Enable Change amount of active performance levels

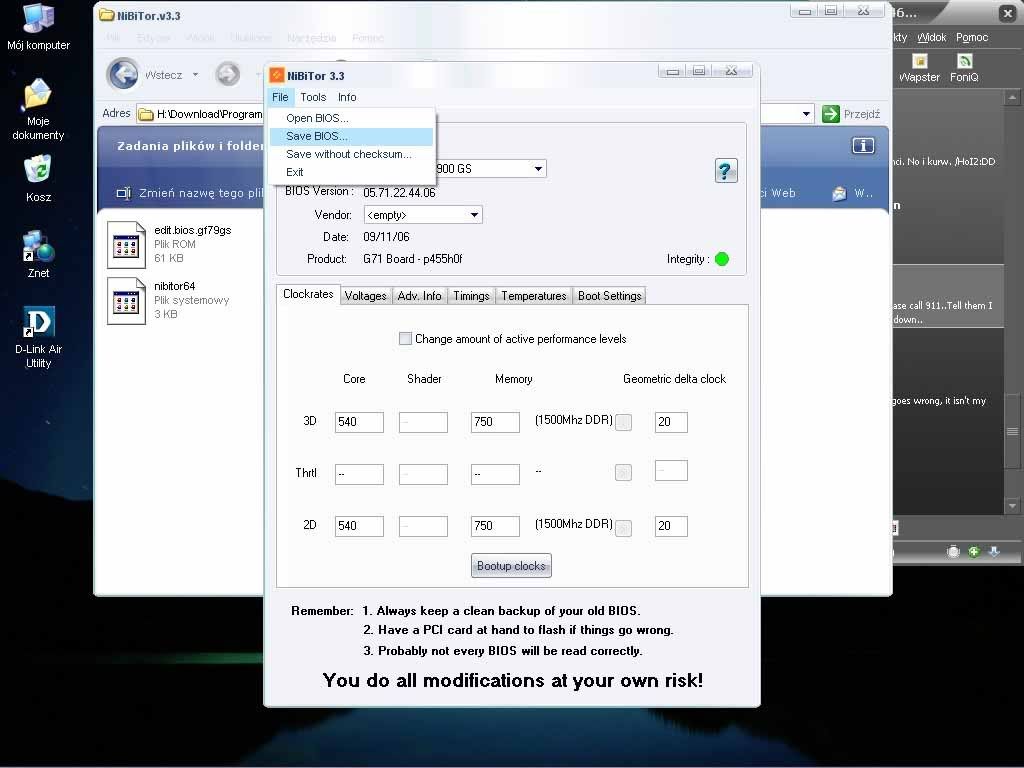(405, 338)
